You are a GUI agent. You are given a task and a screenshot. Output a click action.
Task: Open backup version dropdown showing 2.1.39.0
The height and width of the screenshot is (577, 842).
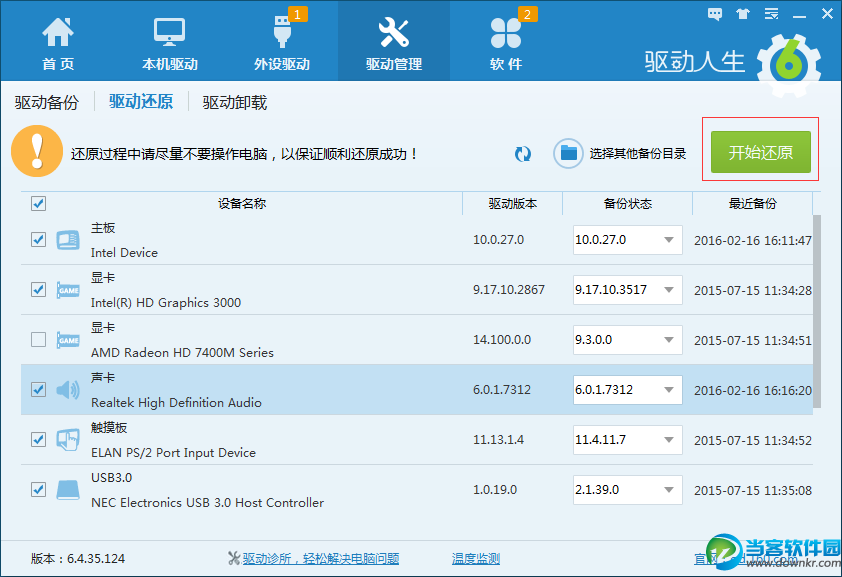click(628, 490)
